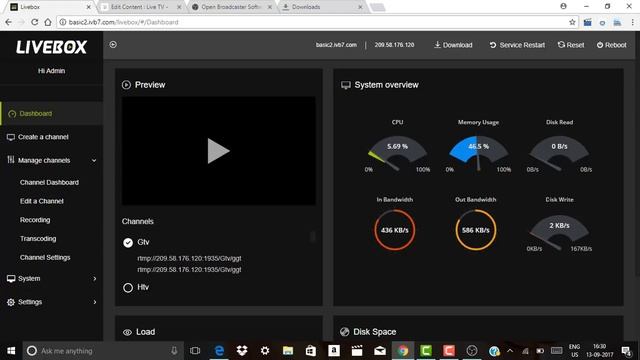This screenshot has width=640, height=360.
Task: Click the Reboot button
Action: tap(611, 45)
